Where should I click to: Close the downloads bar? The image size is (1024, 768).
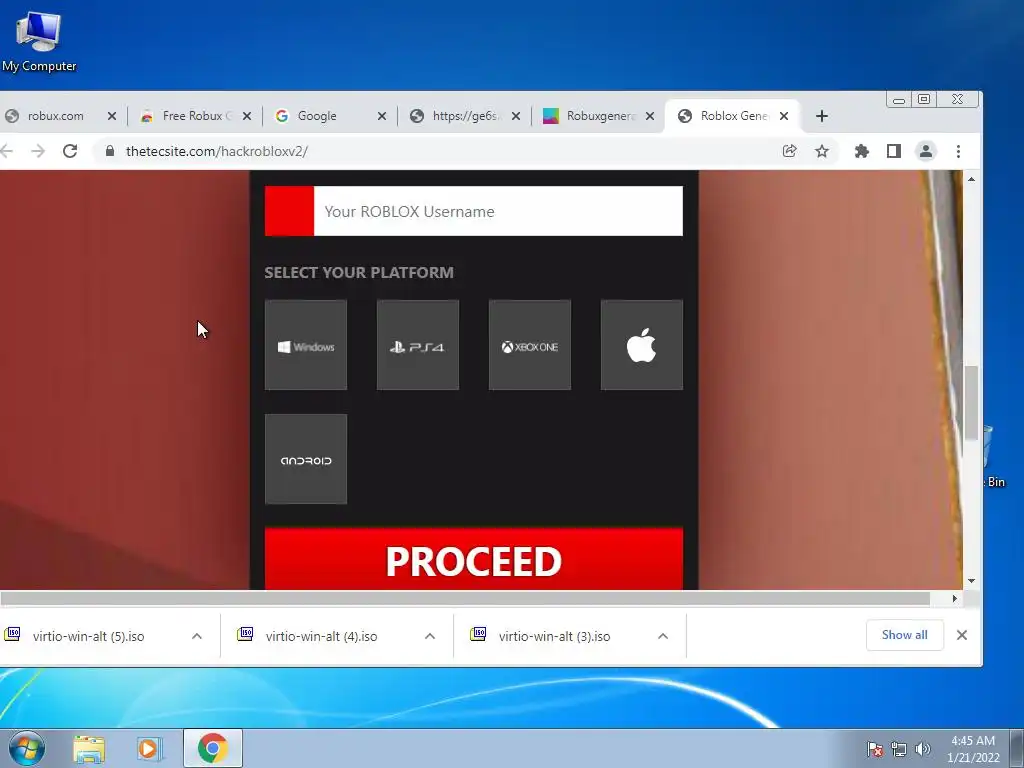962,635
